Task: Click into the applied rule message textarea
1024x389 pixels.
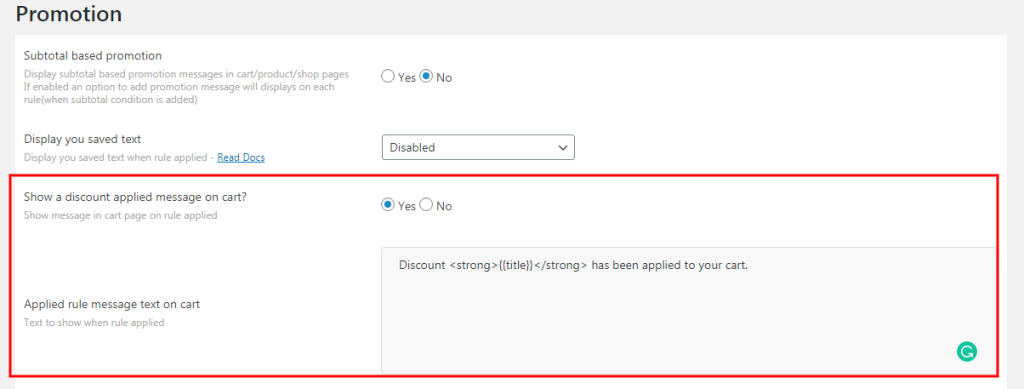Action: (689, 311)
